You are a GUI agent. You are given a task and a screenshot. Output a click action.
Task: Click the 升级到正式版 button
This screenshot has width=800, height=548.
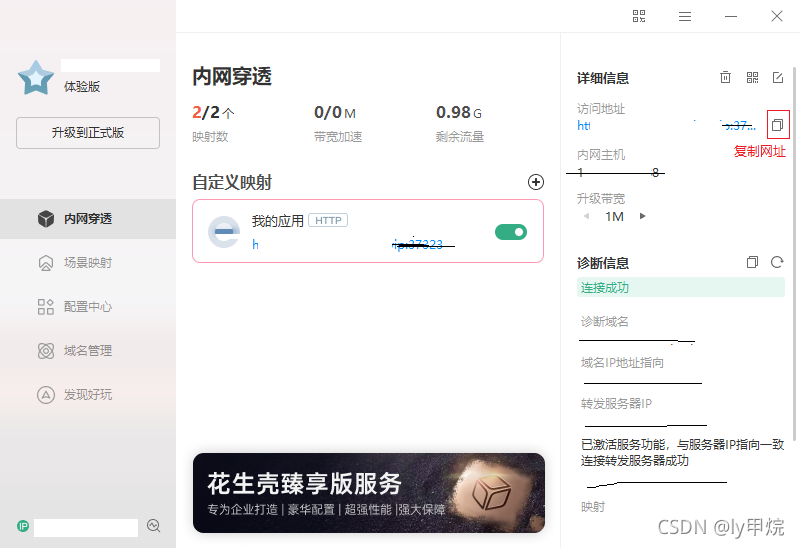(88, 133)
